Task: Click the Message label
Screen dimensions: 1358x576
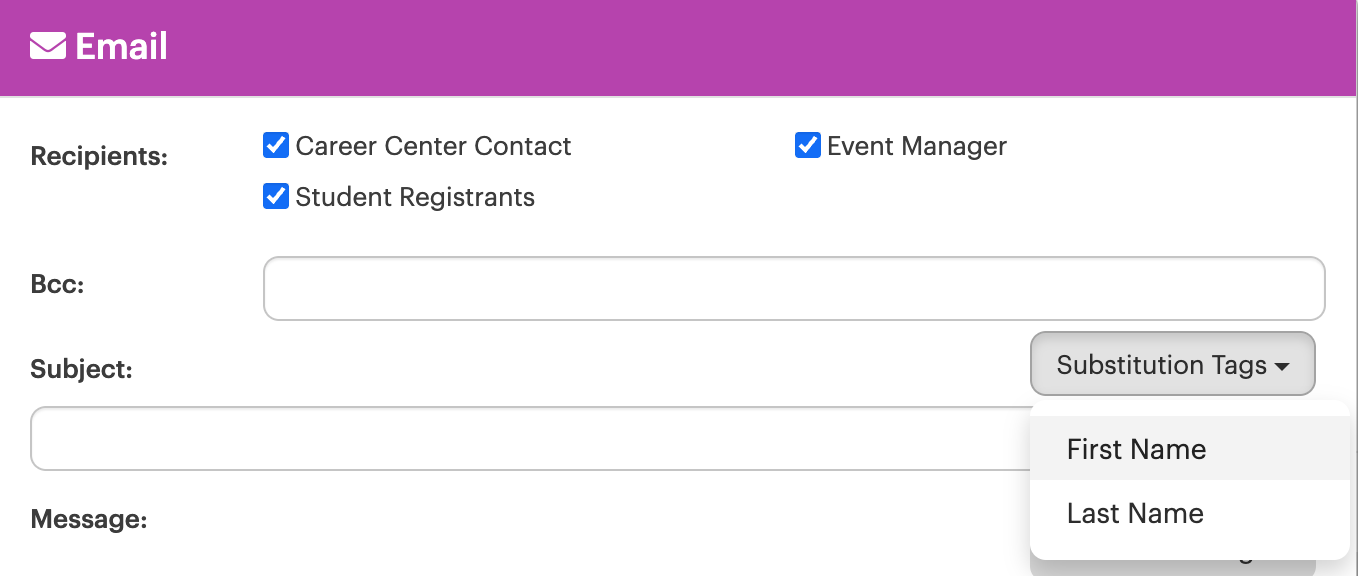Action: pyautogui.click(x=89, y=519)
